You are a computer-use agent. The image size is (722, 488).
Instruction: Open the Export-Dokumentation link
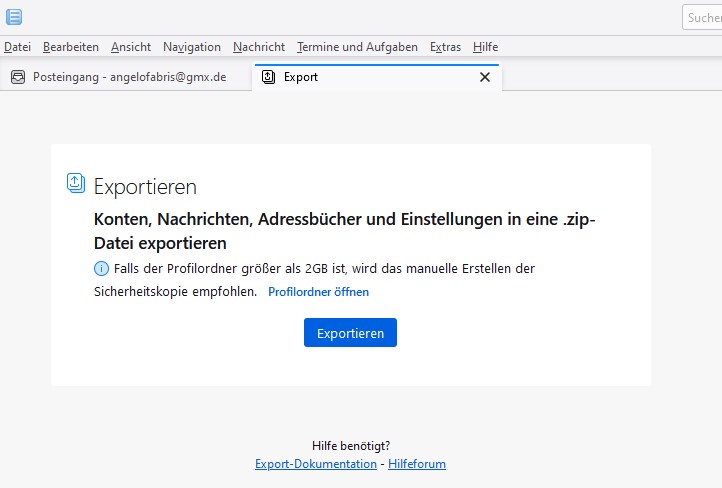pyautogui.click(x=316, y=464)
